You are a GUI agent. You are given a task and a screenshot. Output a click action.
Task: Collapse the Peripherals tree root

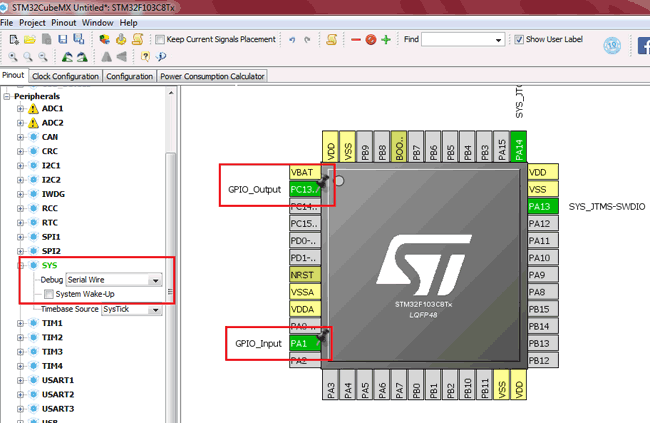pyautogui.click(x=7, y=96)
